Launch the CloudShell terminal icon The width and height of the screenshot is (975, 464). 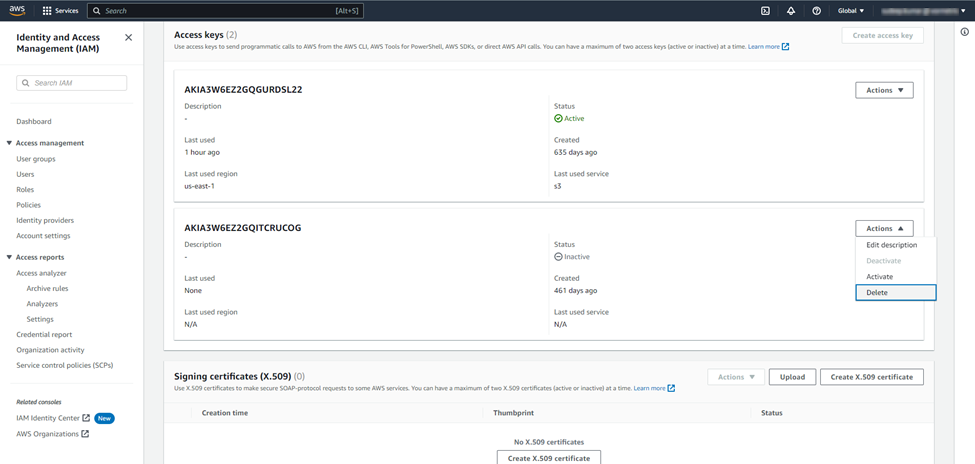click(x=766, y=11)
